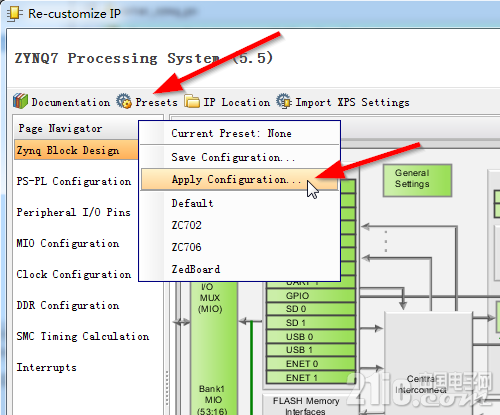
Task: Open the Documentation toolbar label
Action: click(x=71, y=102)
